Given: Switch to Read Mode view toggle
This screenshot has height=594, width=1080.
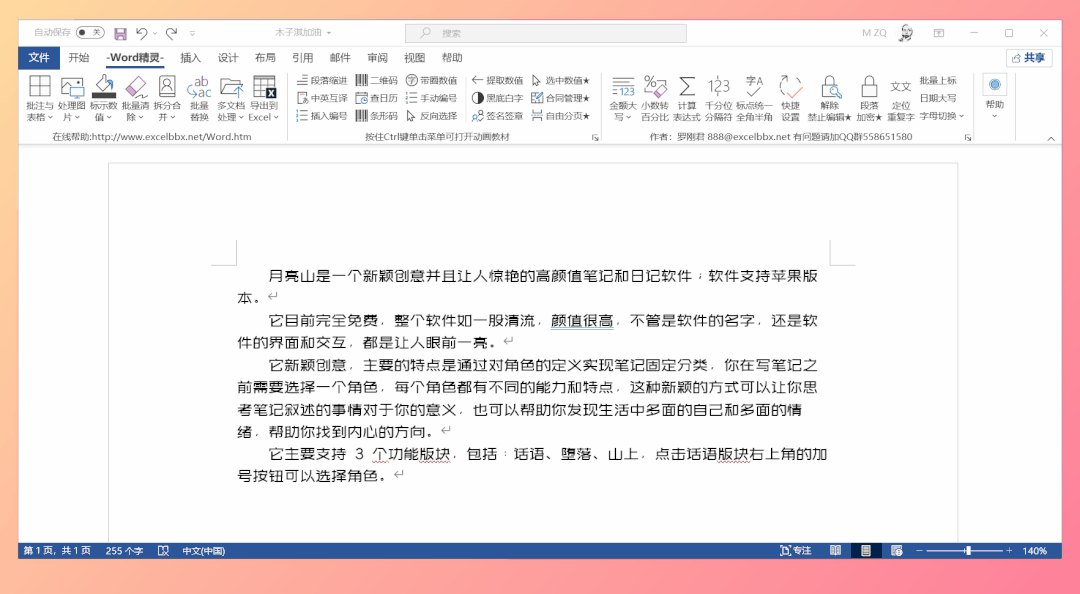Looking at the screenshot, I should [835, 550].
